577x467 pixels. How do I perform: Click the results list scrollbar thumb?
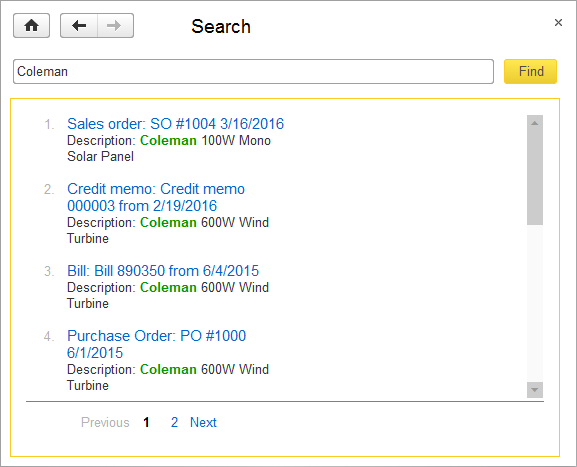535,177
